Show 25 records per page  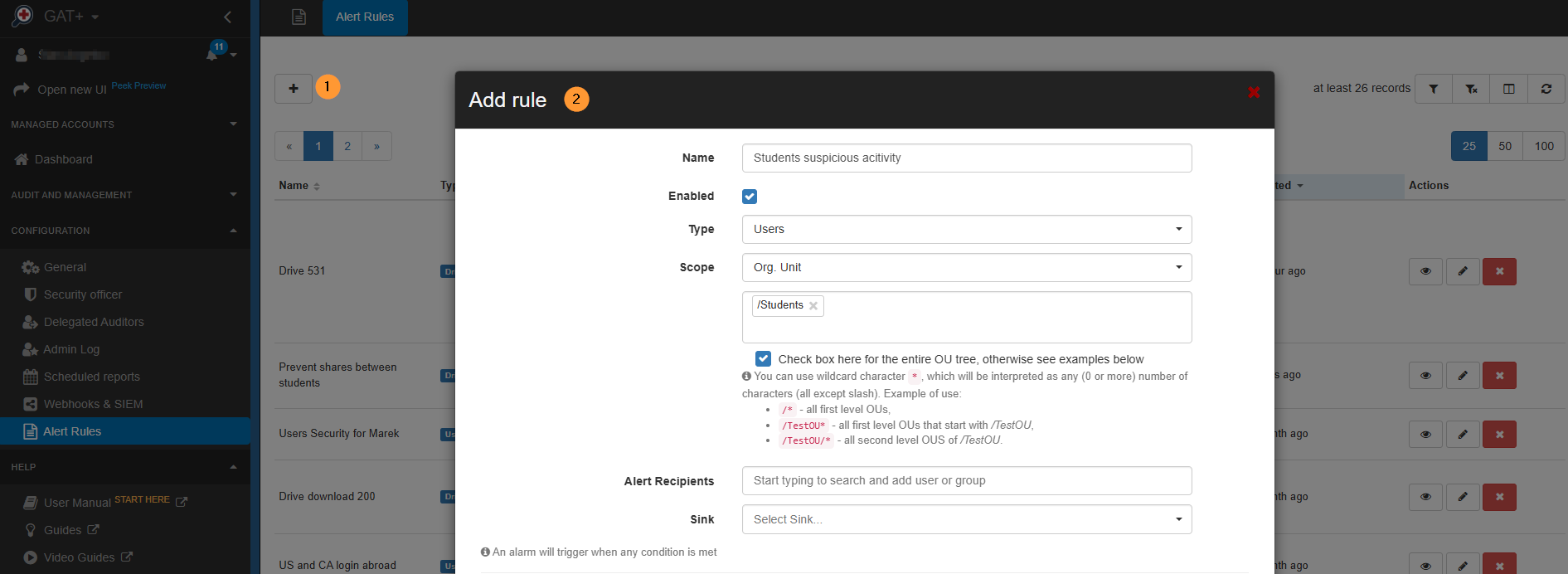(1468, 146)
